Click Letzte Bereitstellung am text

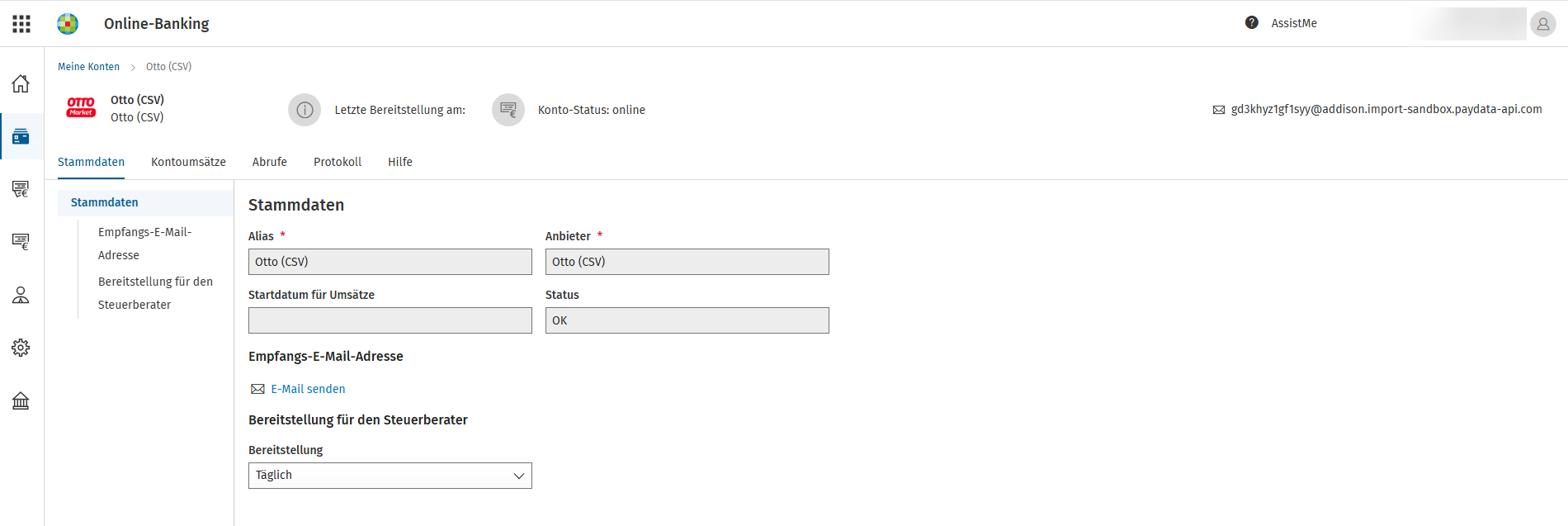pos(399,110)
